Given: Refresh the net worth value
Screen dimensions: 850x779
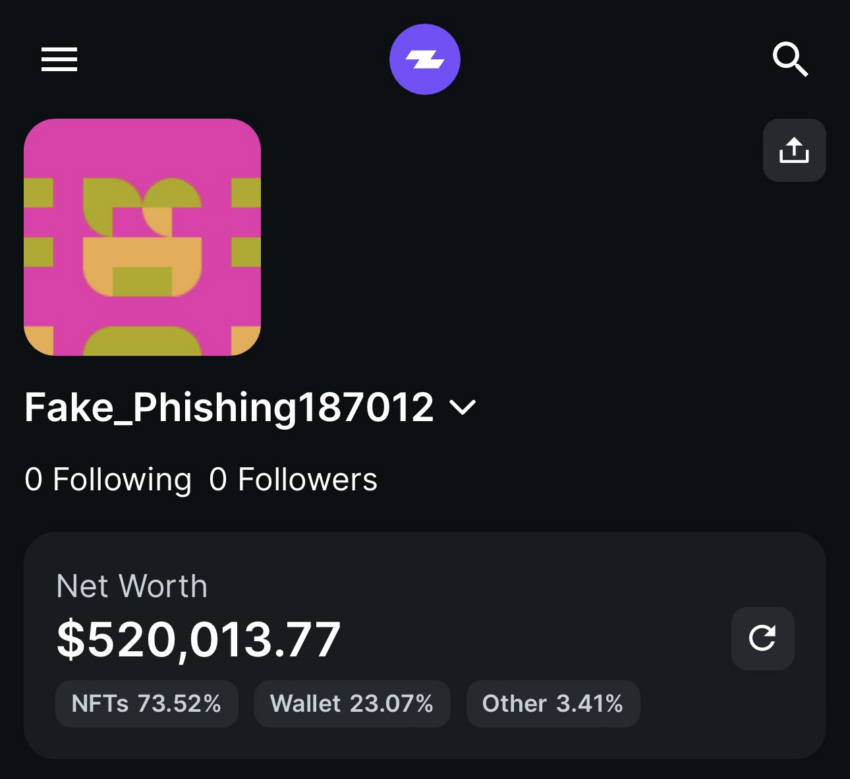Looking at the screenshot, I should tap(763, 638).
